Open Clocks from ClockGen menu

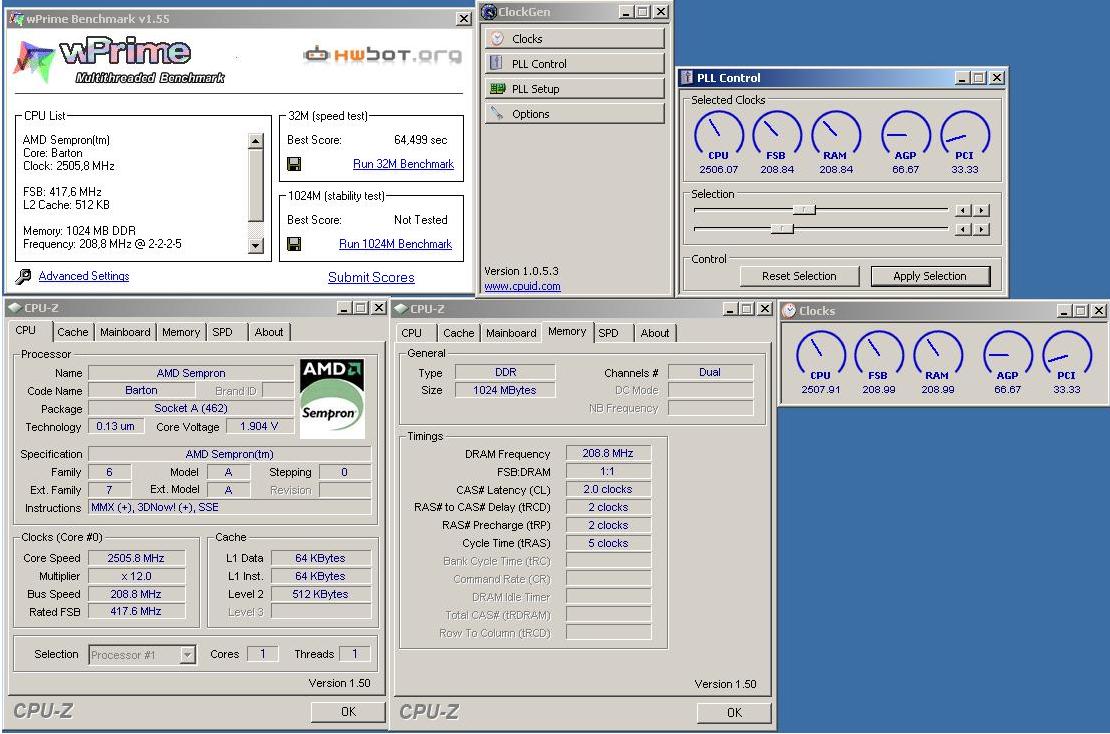tap(574, 38)
